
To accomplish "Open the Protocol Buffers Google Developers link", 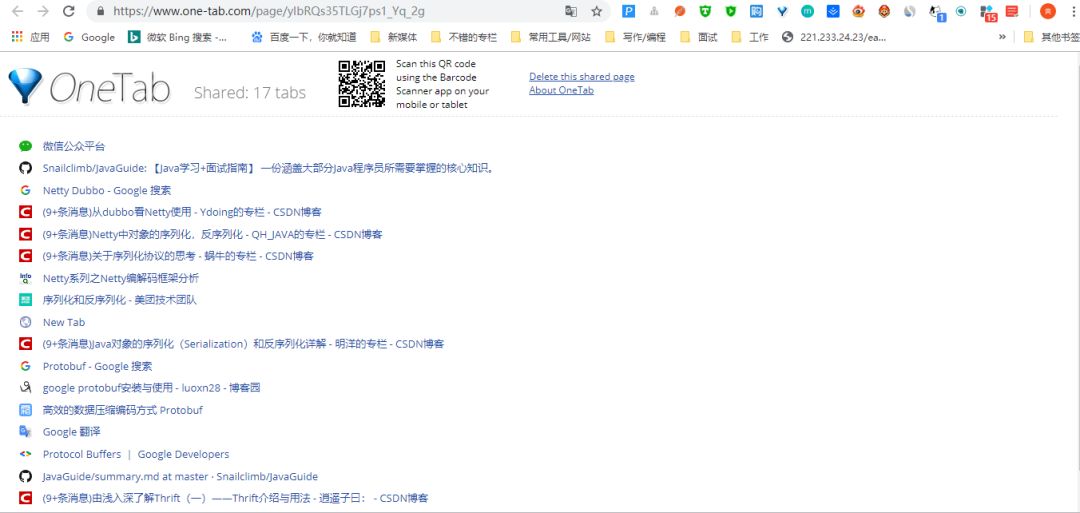I will pos(136,454).
